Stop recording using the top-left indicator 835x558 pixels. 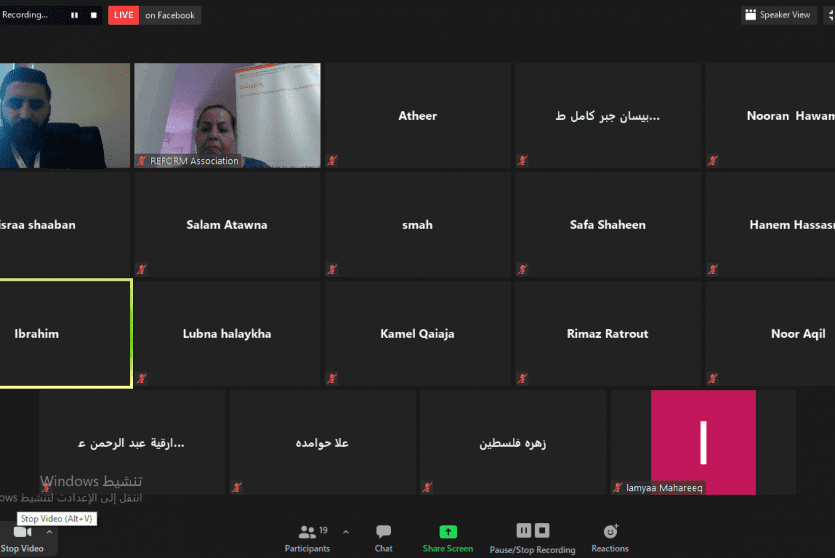[93, 15]
